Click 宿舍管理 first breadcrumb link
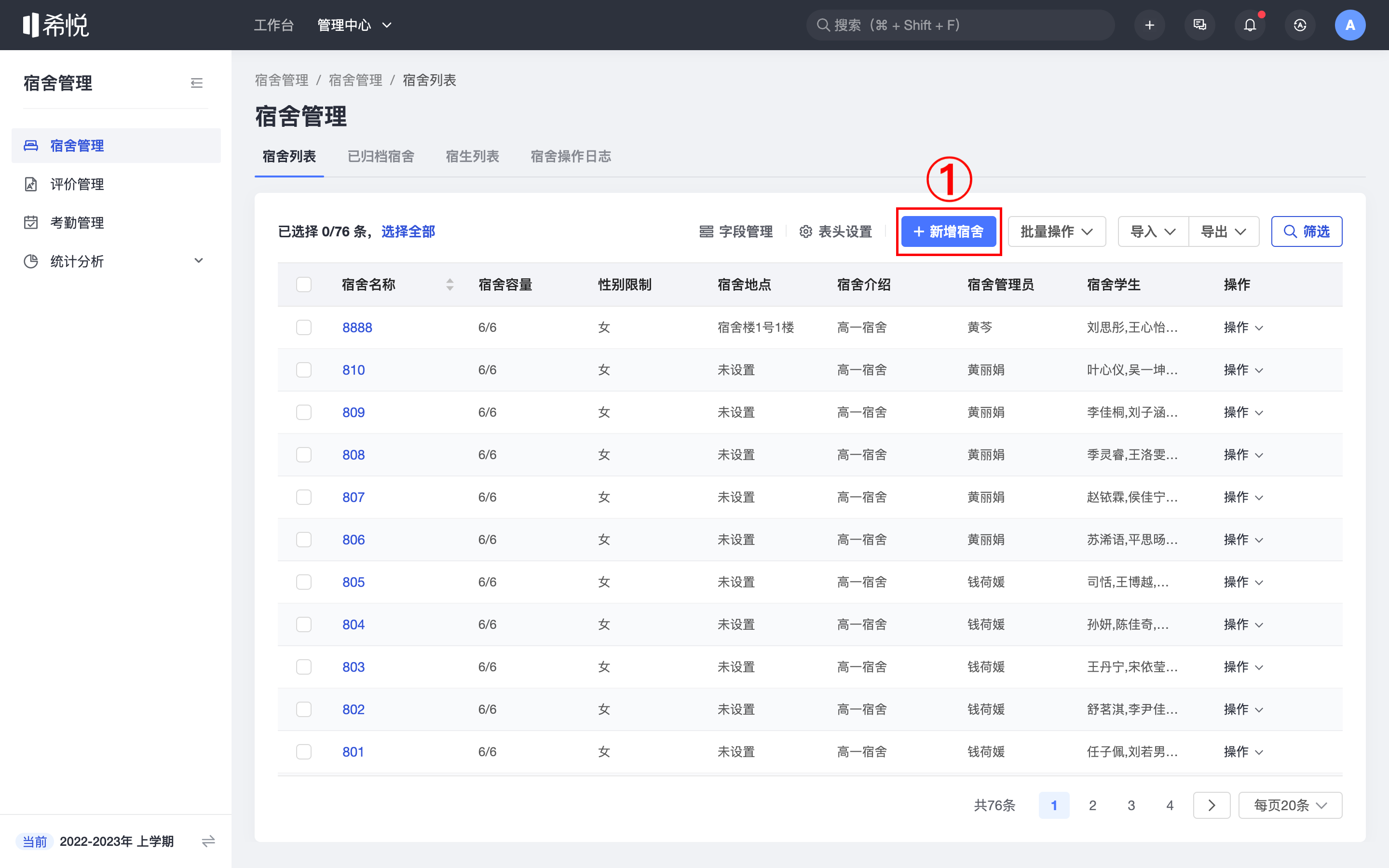This screenshot has width=1389, height=868. [x=281, y=81]
